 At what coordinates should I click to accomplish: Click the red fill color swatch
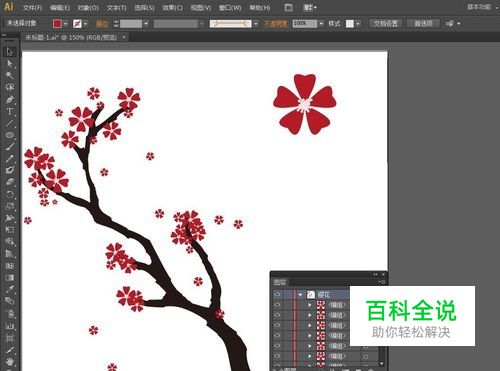(57, 24)
